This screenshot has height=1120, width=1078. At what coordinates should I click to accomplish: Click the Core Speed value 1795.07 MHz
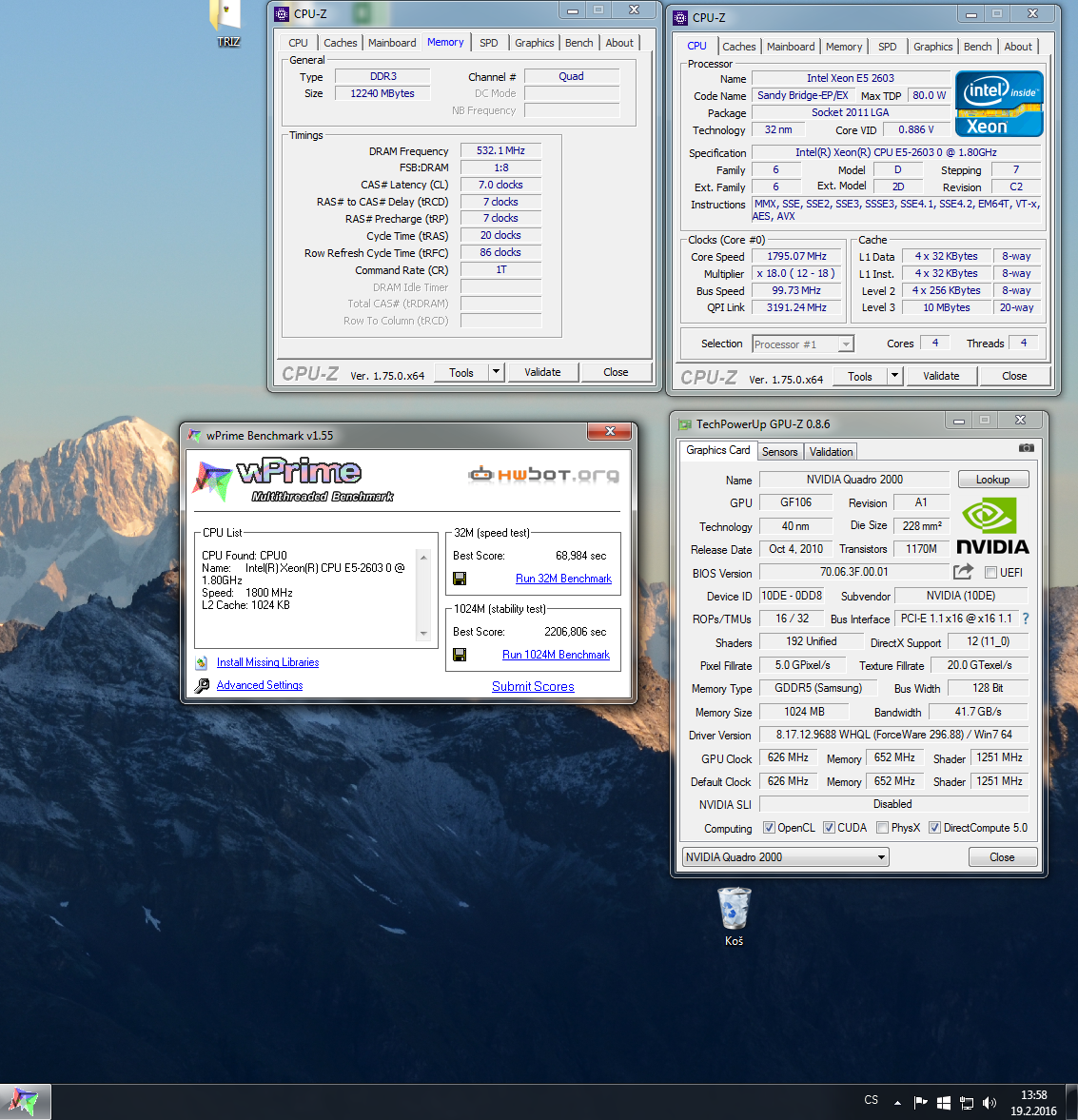click(x=796, y=256)
